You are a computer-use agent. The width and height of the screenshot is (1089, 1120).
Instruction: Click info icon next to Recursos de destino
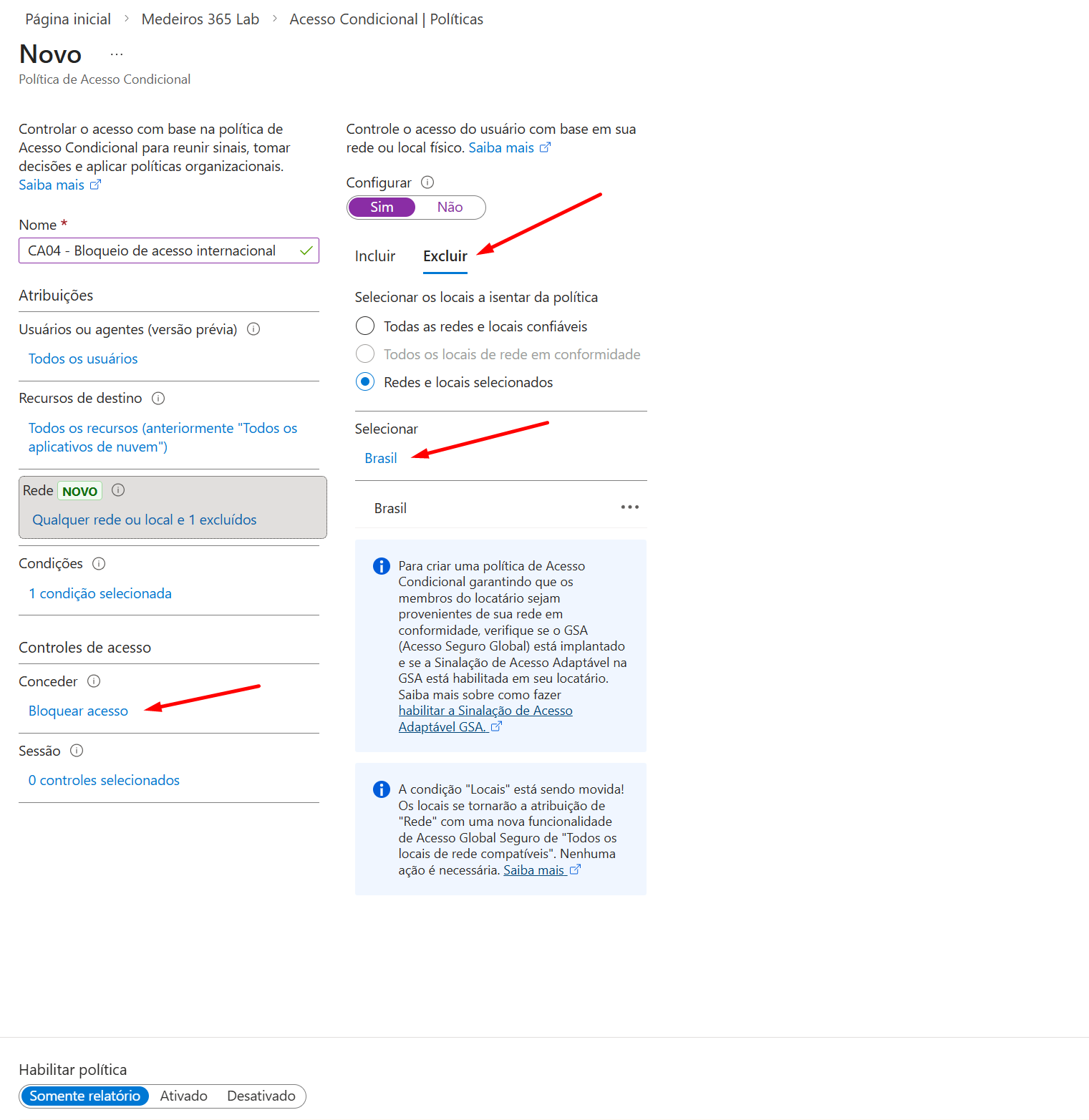[x=158, y=399]
